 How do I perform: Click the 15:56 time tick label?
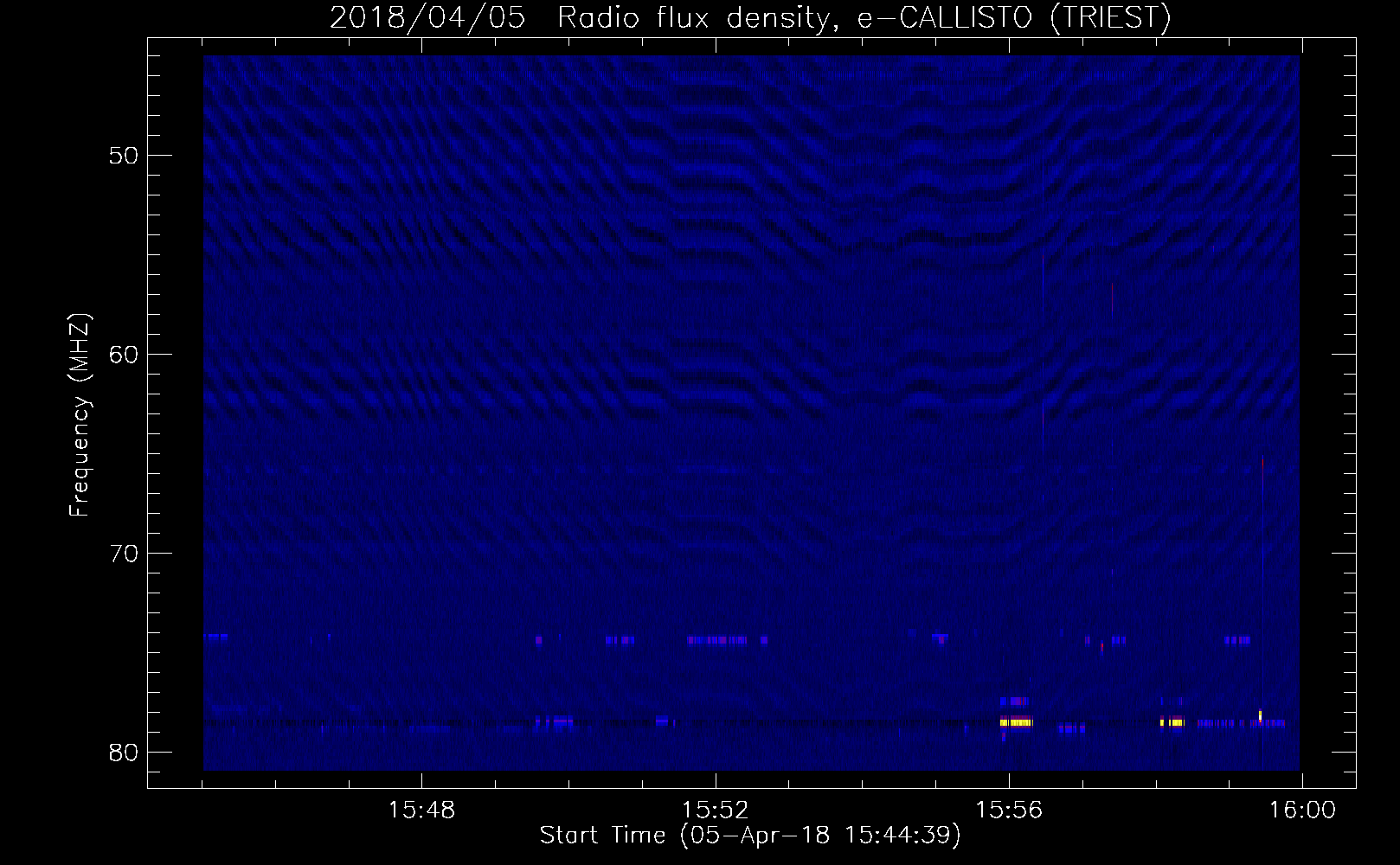point(1009,811)
